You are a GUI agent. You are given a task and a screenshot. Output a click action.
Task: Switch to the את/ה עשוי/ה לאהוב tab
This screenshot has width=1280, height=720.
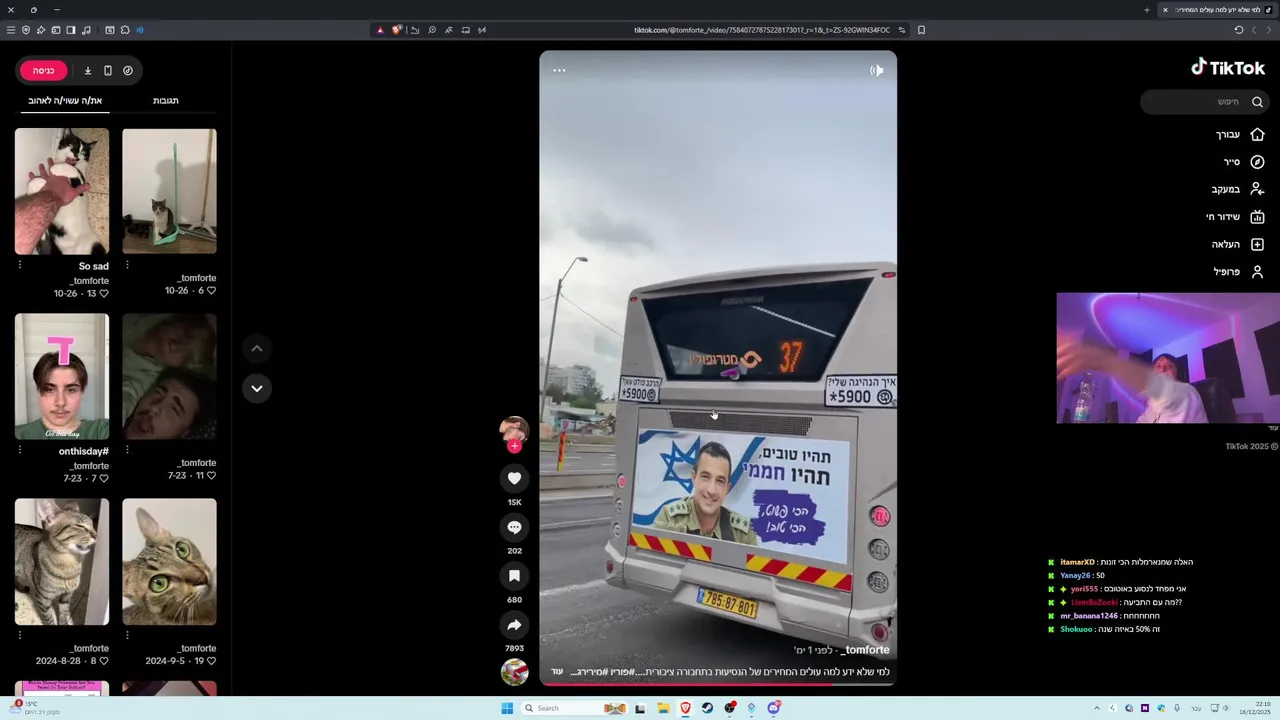coord(65,100)
